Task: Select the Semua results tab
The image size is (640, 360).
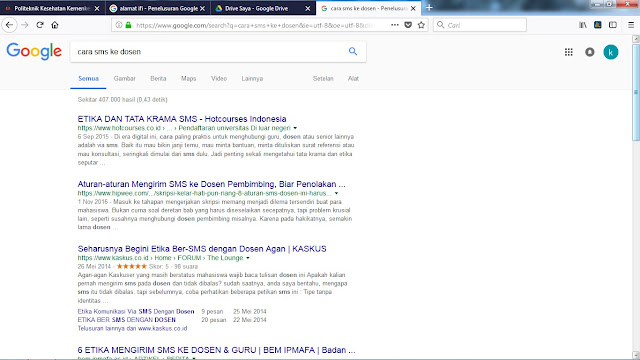Action: coord(88,78)
